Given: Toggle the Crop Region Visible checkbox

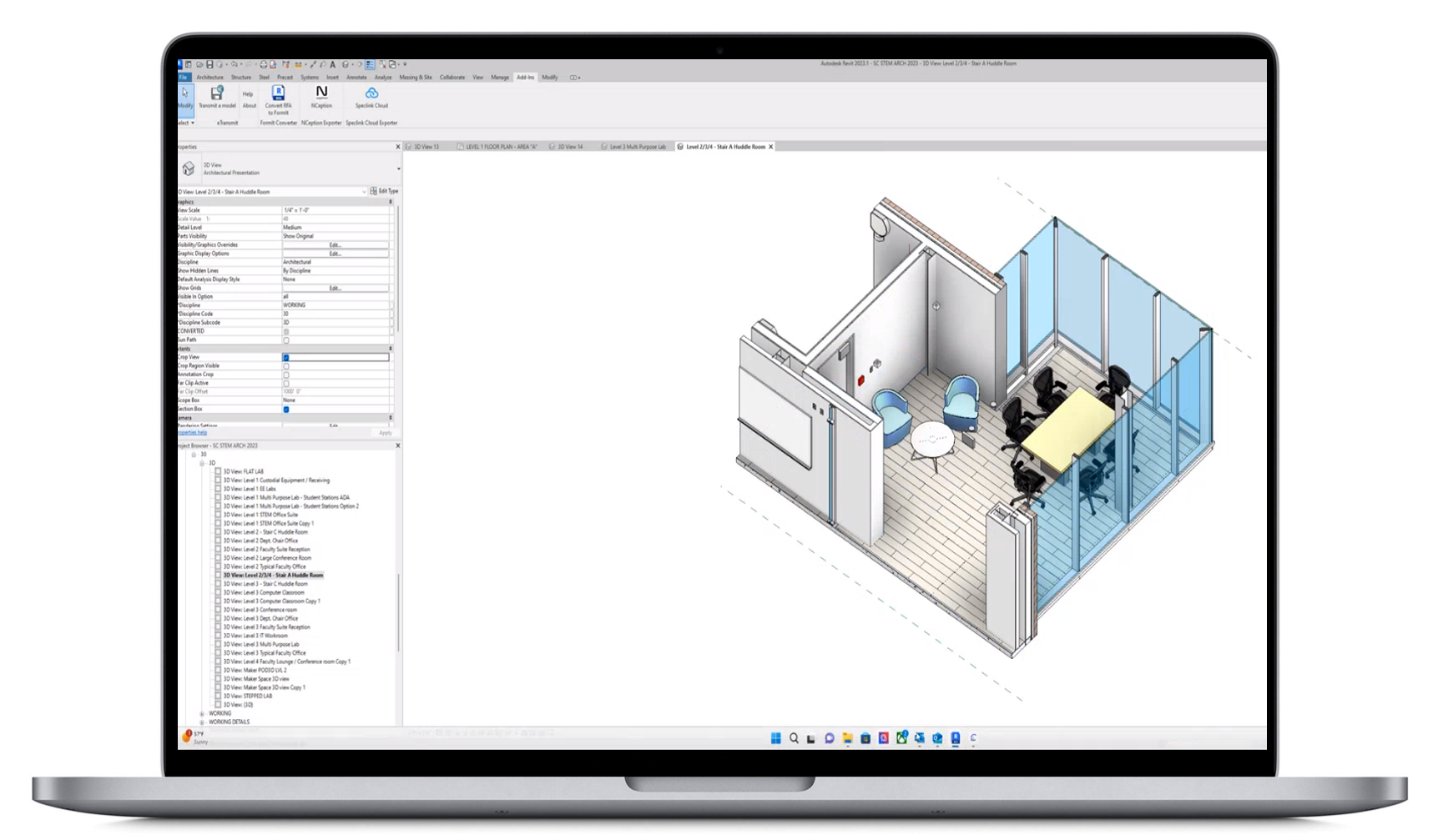Looking at the screenshot, I should pyautogui.click(x=286, y=365).
